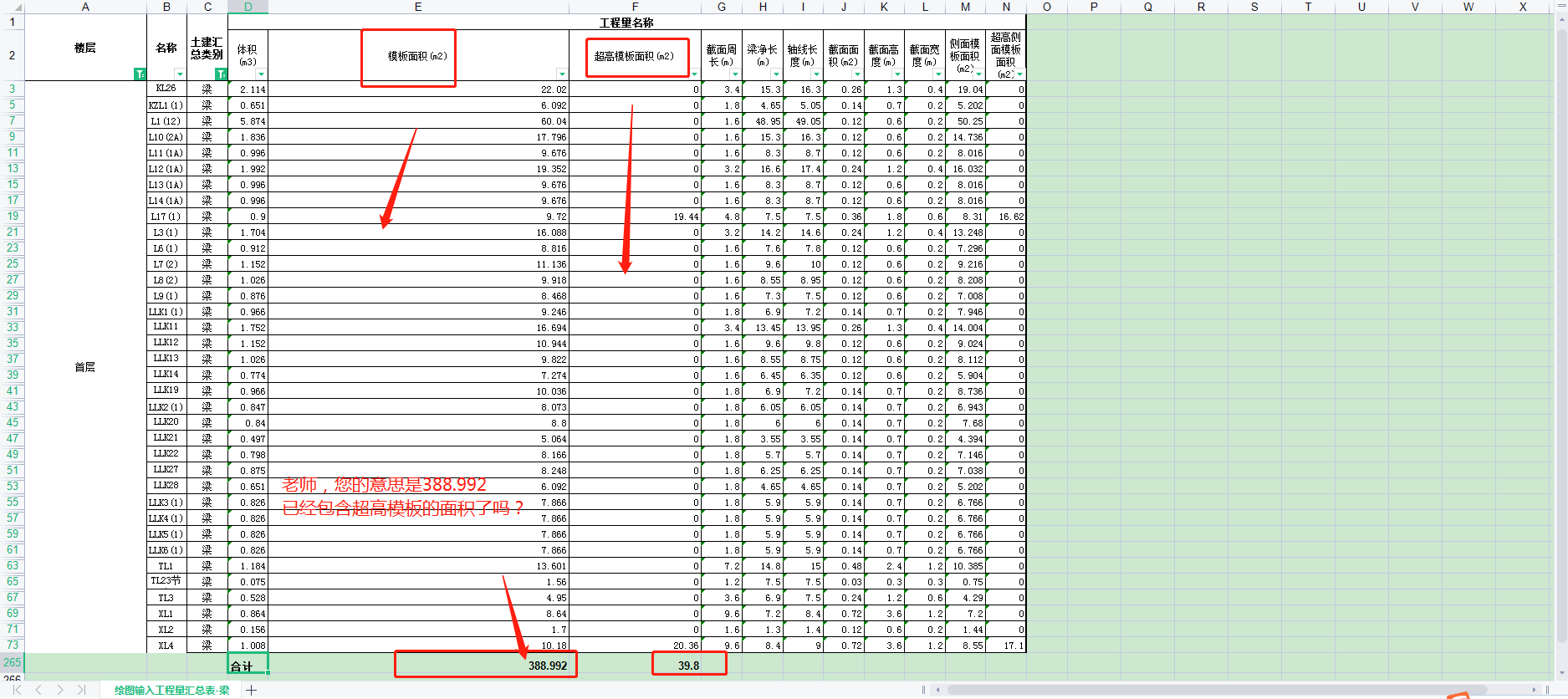The width and height of the screenshot is (1568, 699).
Task: Select column A header
Action: [85, 7]
